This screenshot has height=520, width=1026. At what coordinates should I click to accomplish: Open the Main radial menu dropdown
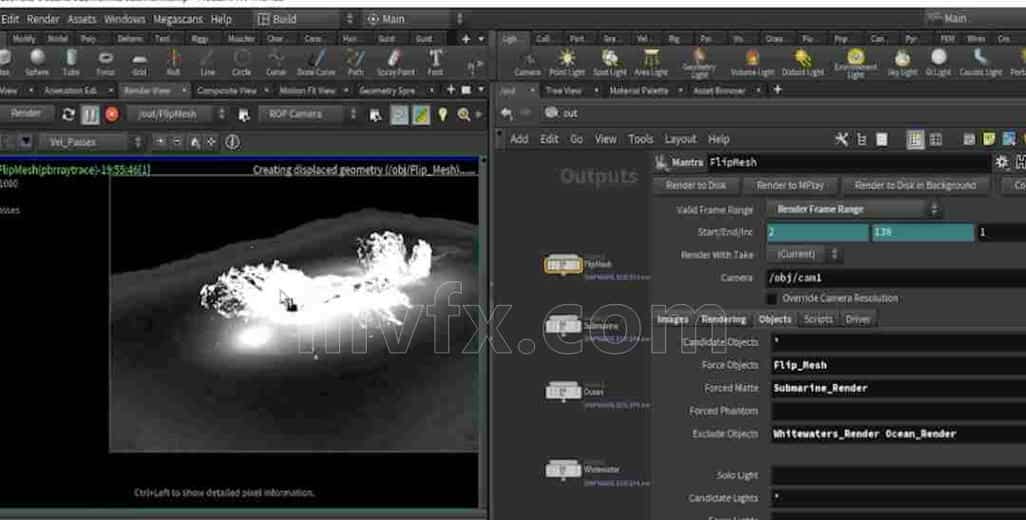(x=414, y=19)
